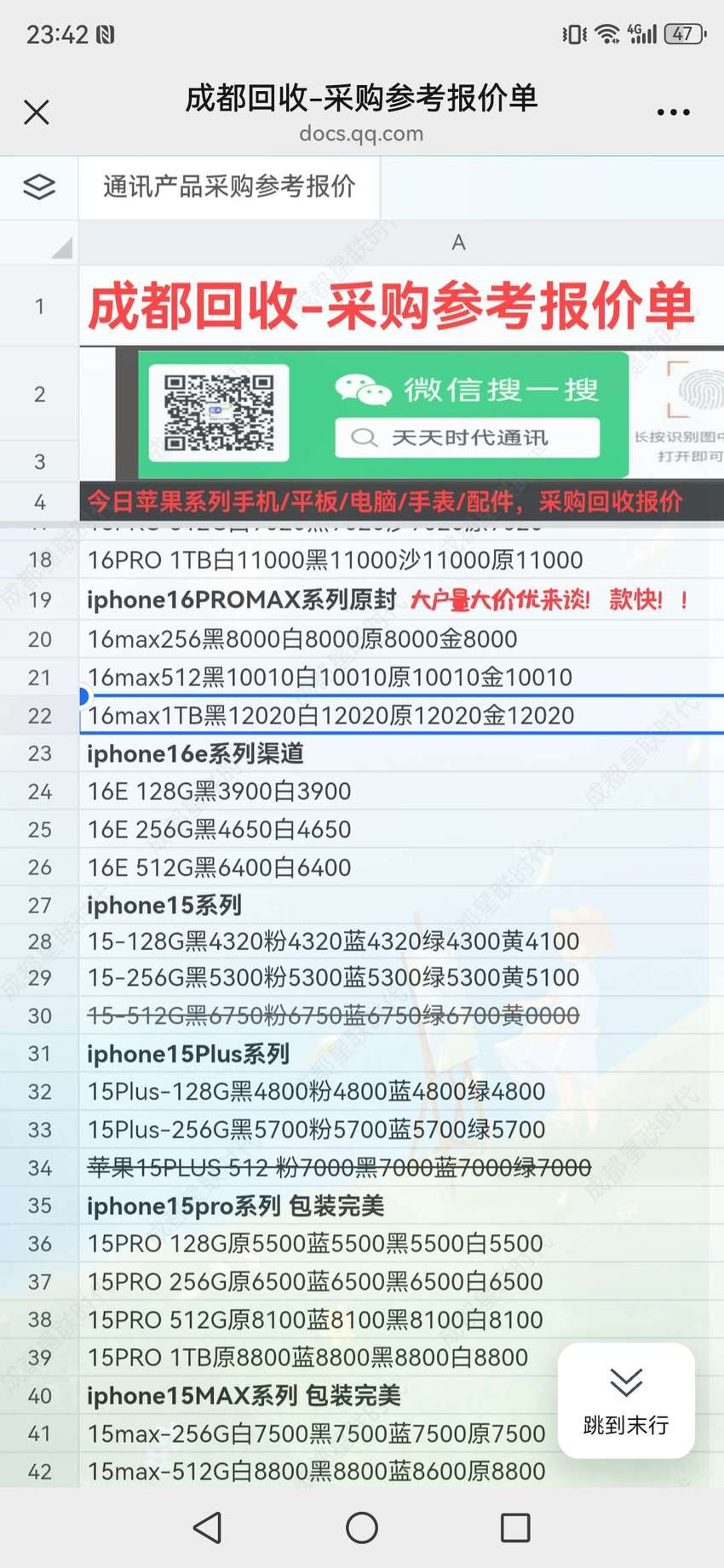Select row header 22
Screen dimensions: 724x1568
click(x=39, y=715)
